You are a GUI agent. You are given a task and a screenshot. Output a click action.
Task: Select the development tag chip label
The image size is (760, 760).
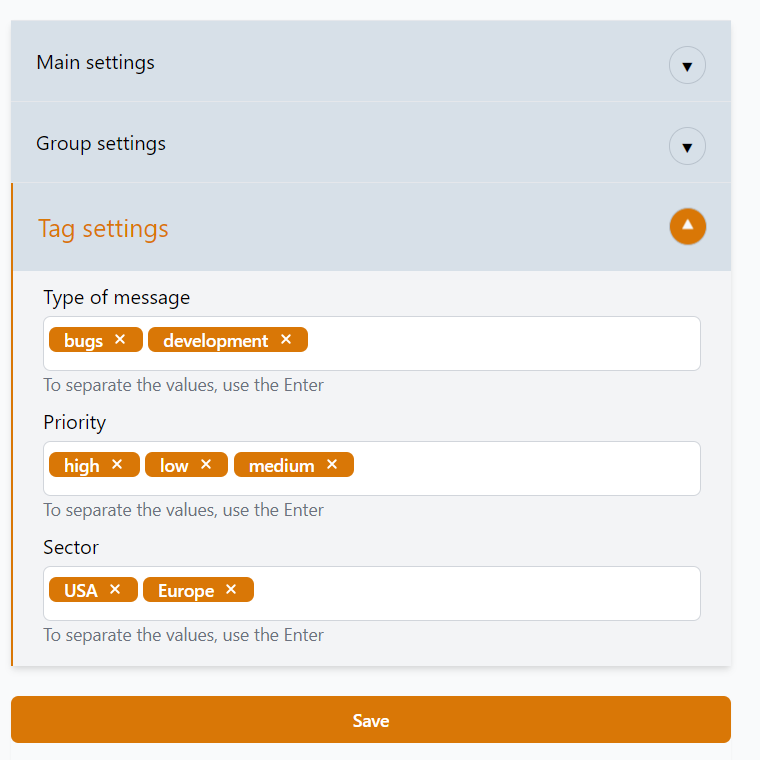click(x=215, y=341)
